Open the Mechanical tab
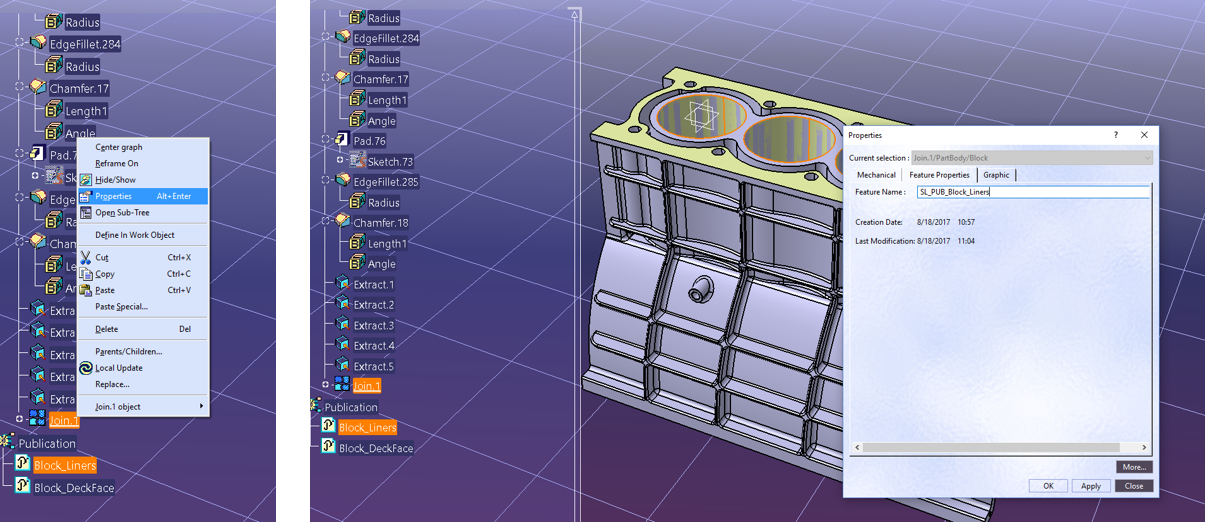The width and height of the screenshot is (1205, 522). [876, 175]
